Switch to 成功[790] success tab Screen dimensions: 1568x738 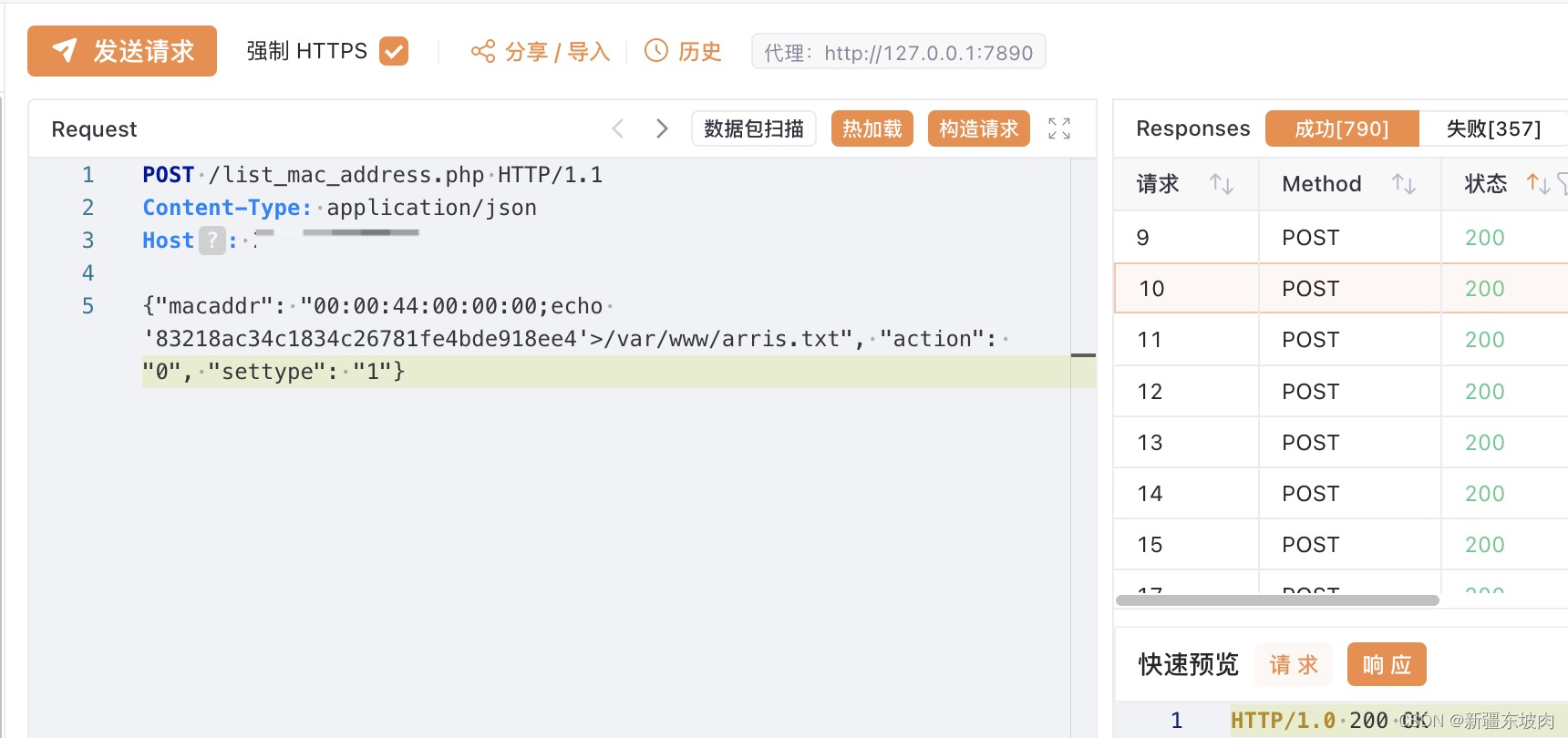click(1342, 128)
